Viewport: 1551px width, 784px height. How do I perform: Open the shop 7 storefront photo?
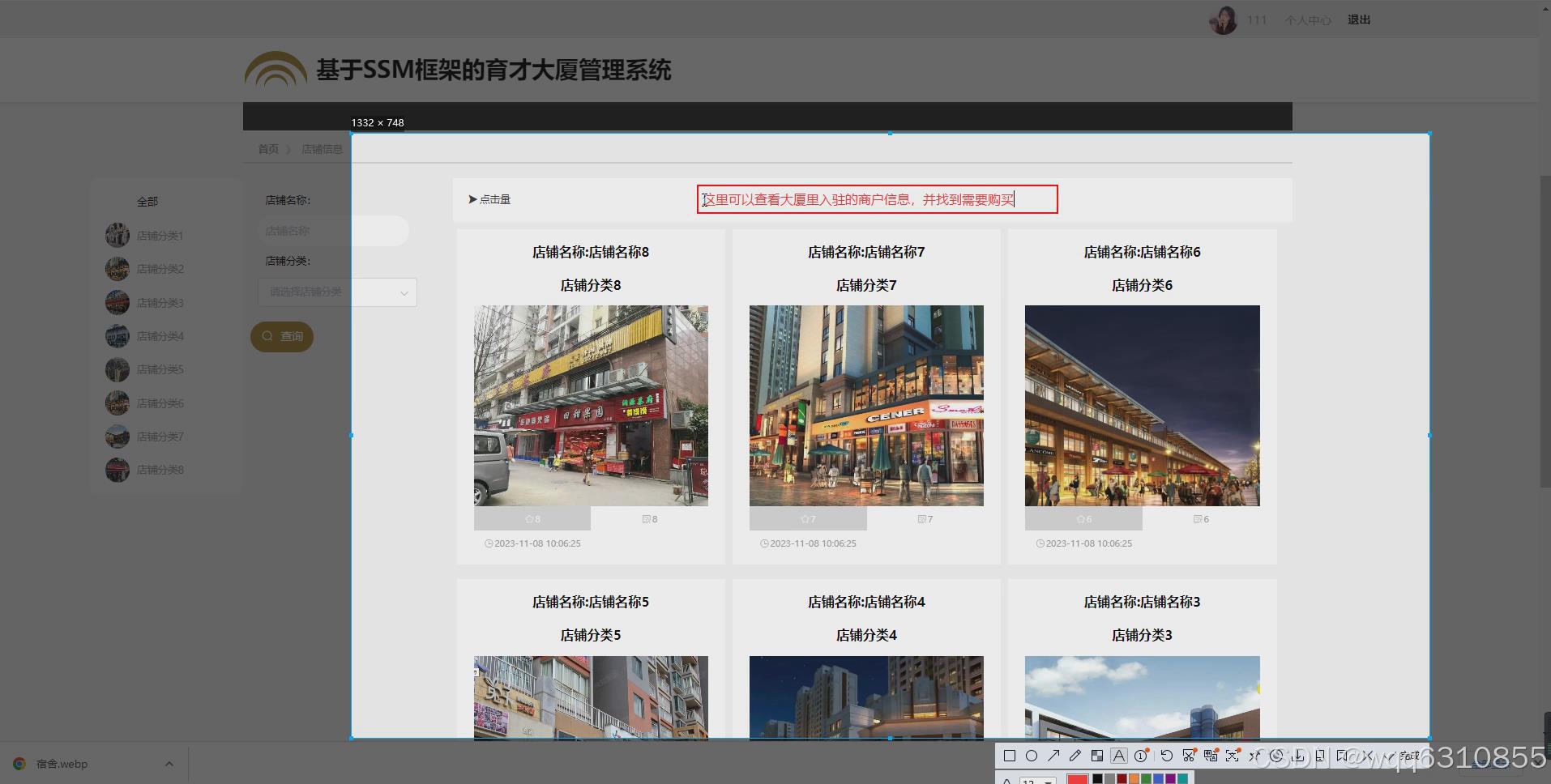coord(866,406)
